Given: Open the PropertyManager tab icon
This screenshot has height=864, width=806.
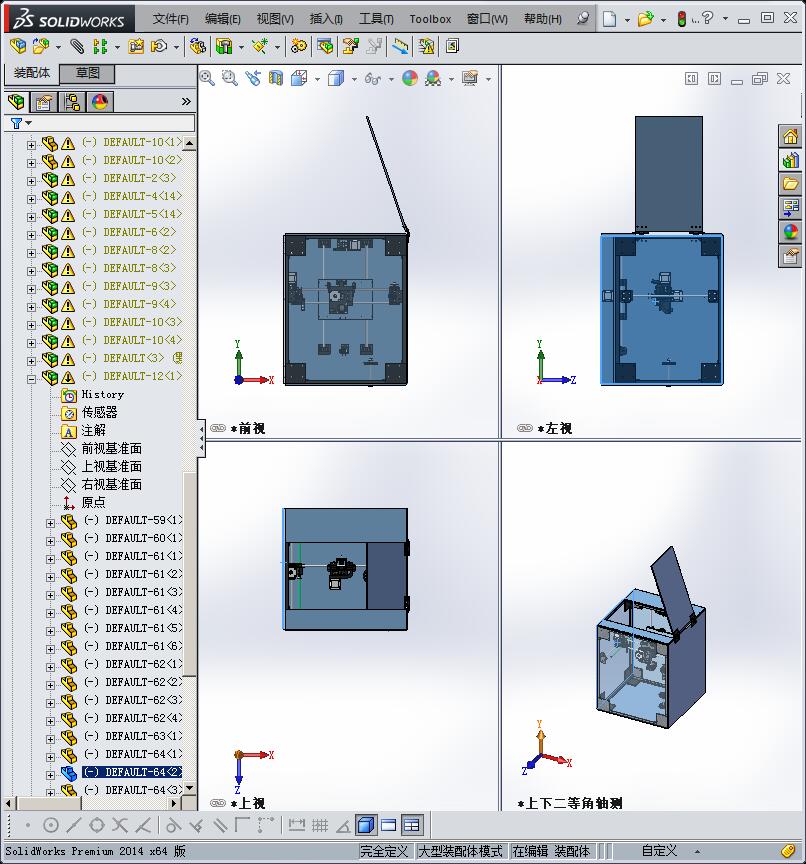Looking at the screenshot, I should [x=44, y=102].
